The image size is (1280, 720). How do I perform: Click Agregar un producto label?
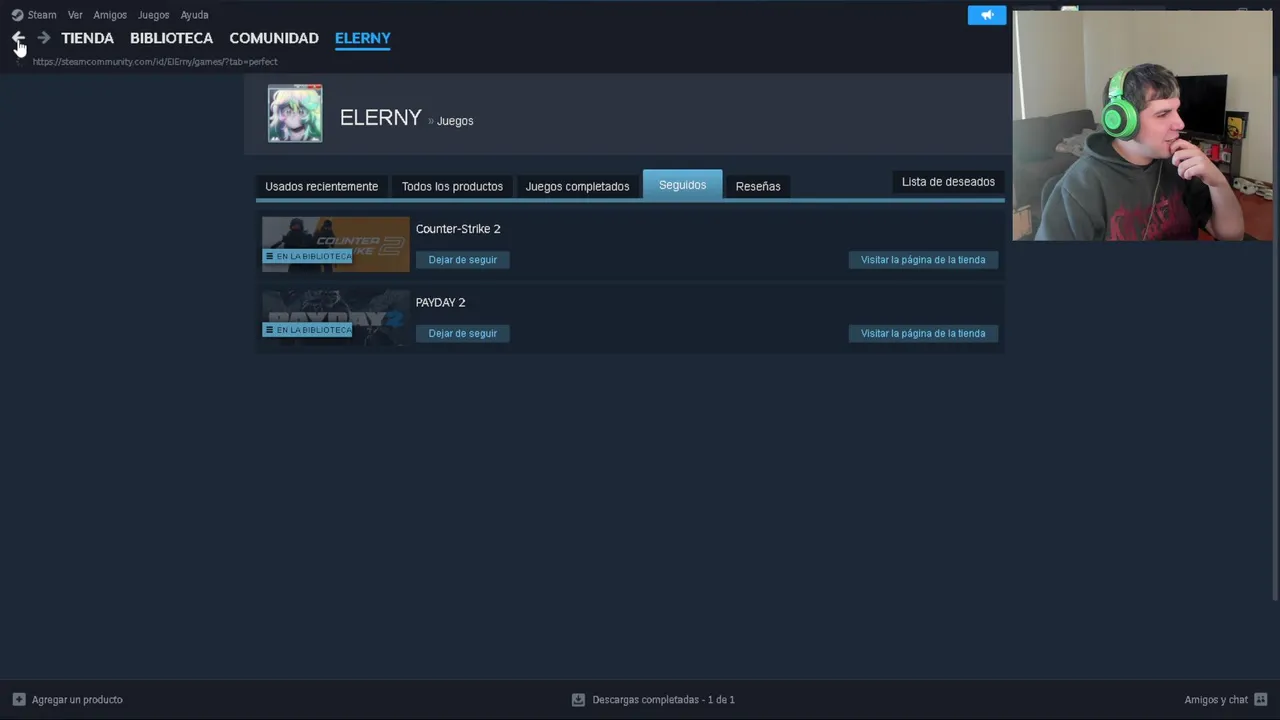coord(77,699)
